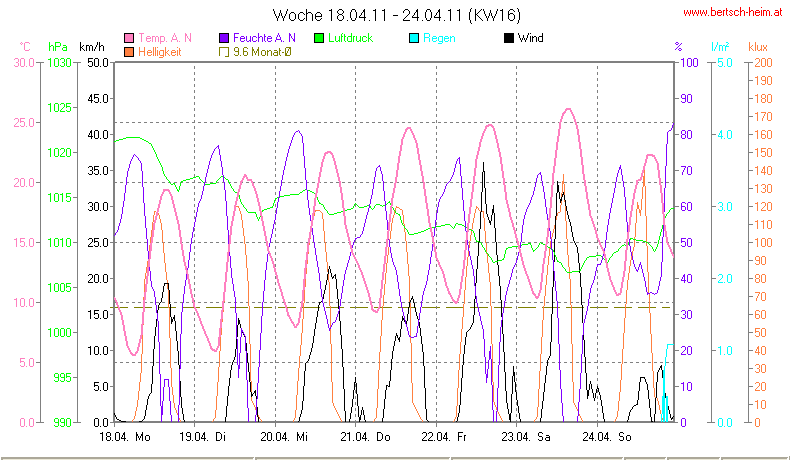Click the pink Temp. A. N legend swatch
The height and width of the screenshot is (460, 790).
pyautogui.click(x=129, y=38)
